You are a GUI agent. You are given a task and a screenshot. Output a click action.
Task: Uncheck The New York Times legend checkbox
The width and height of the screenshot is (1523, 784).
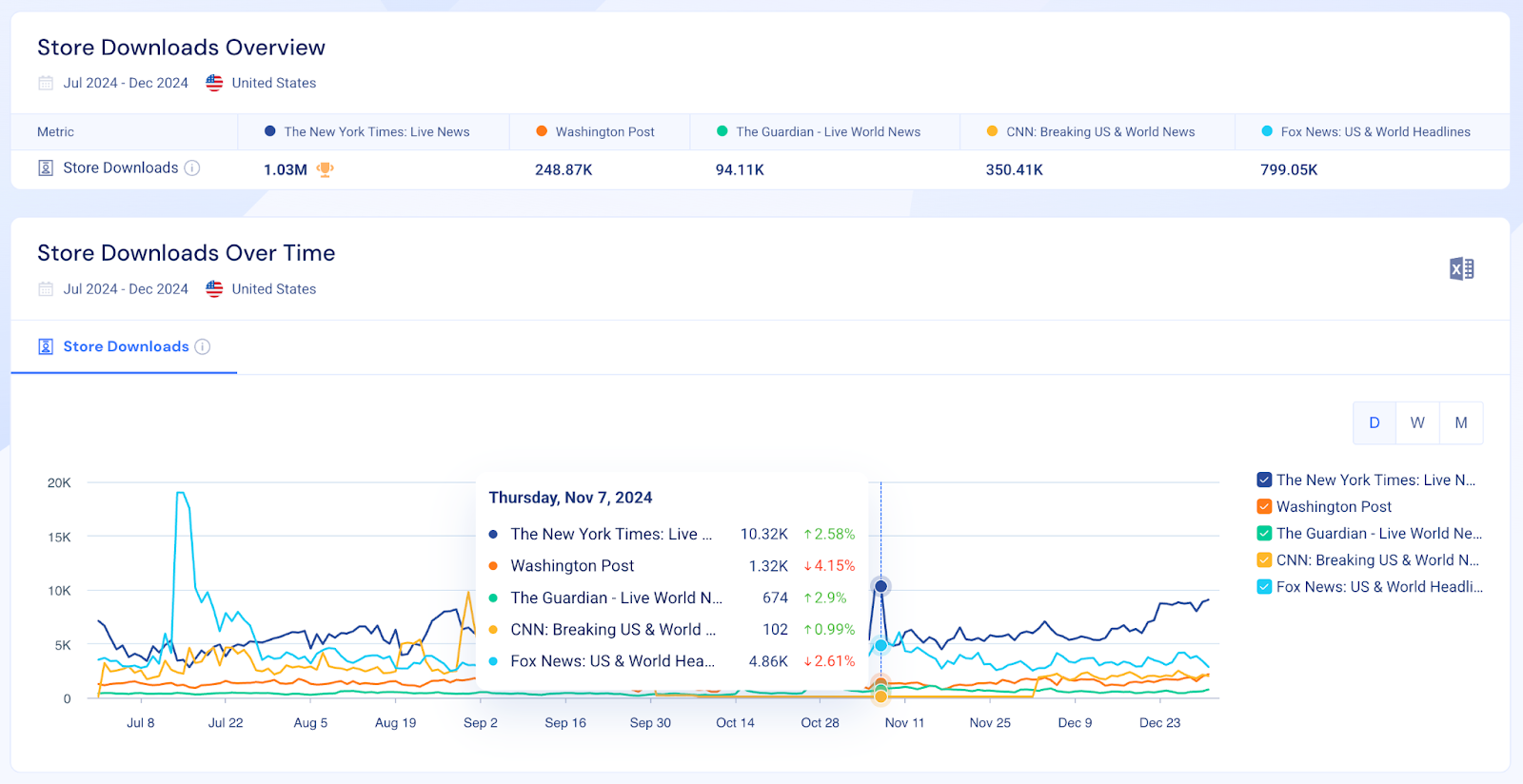(x=1264, y=480)
